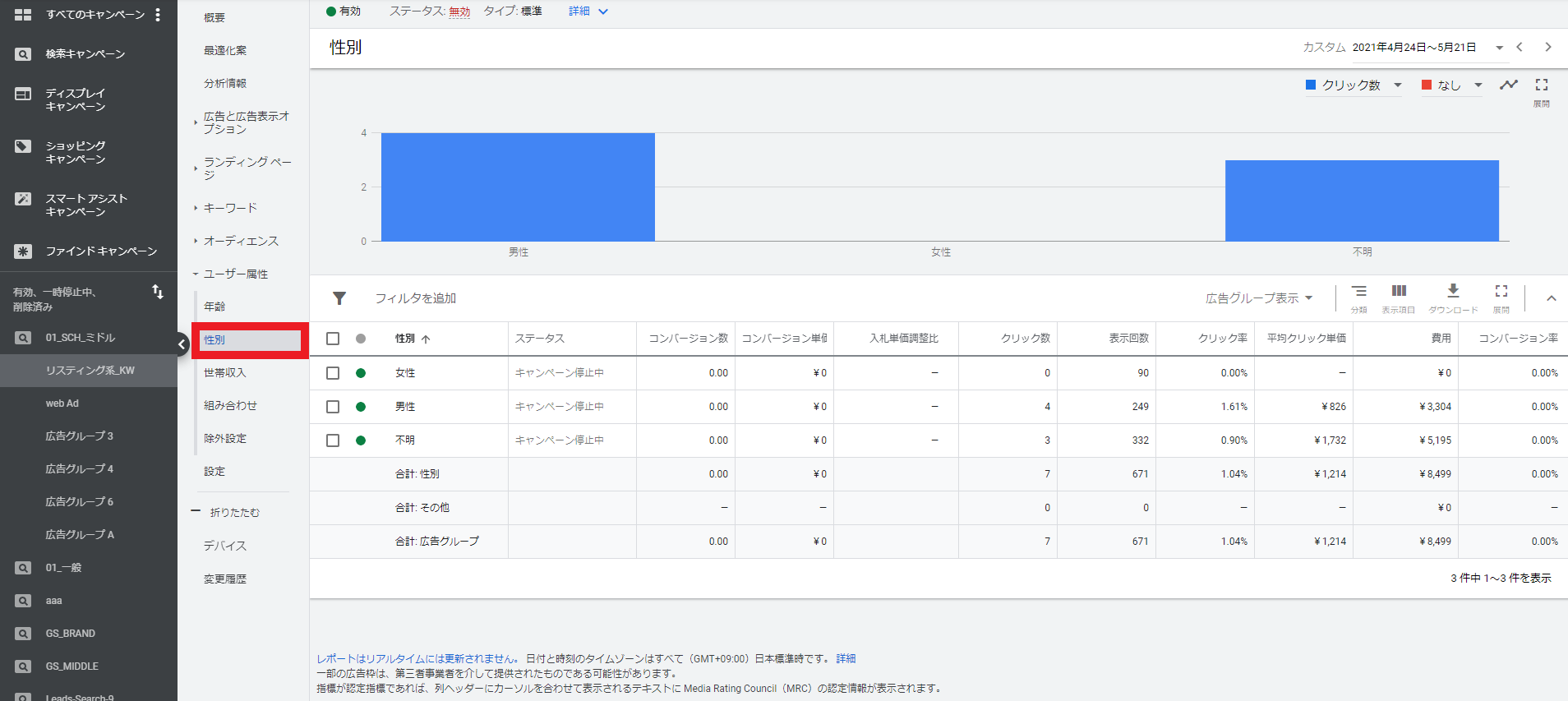Check the box for the 不明 row
Viewport: 1568px width, 701px height.
(333, 440)
